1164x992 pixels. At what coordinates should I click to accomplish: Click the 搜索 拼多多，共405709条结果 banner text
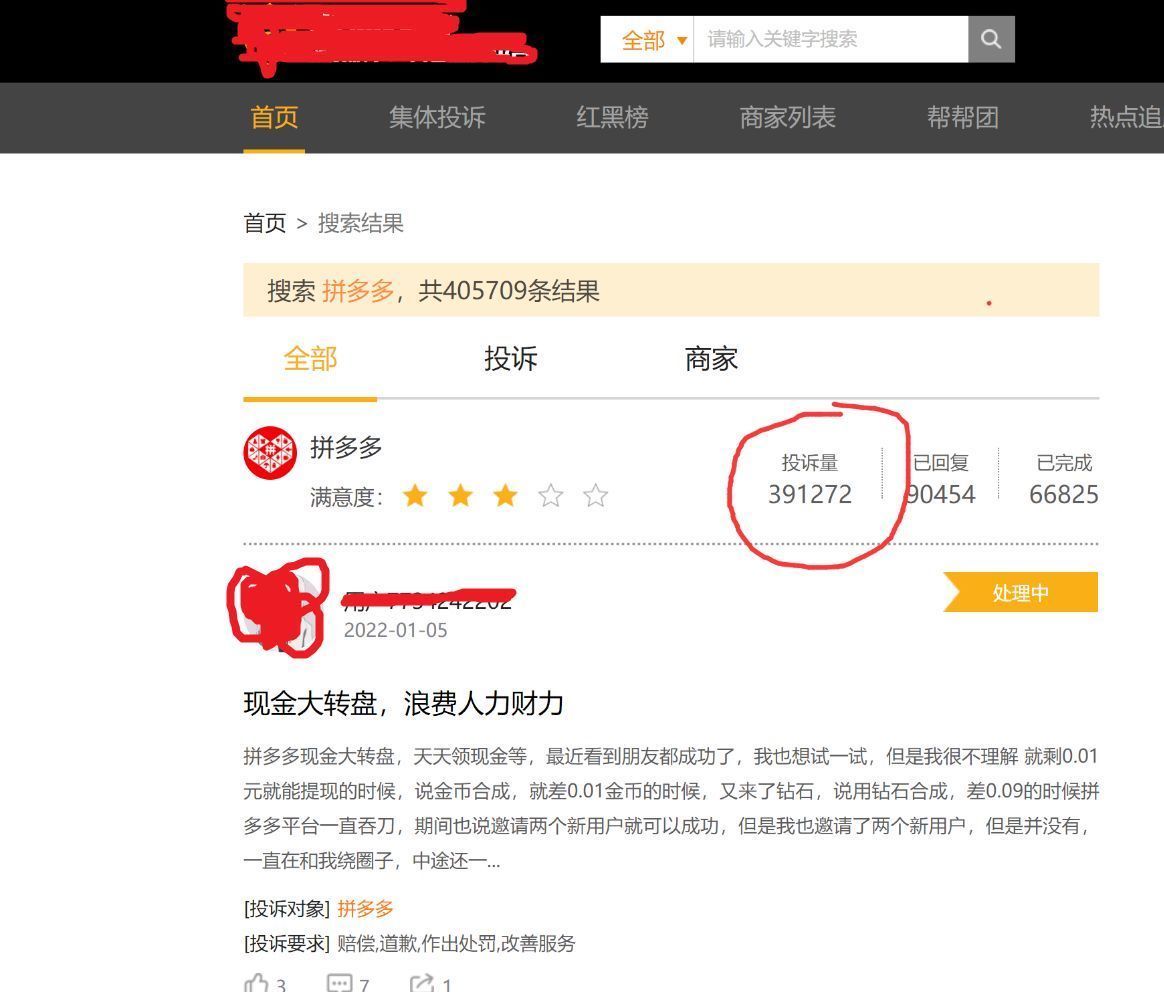coord(434,290)
